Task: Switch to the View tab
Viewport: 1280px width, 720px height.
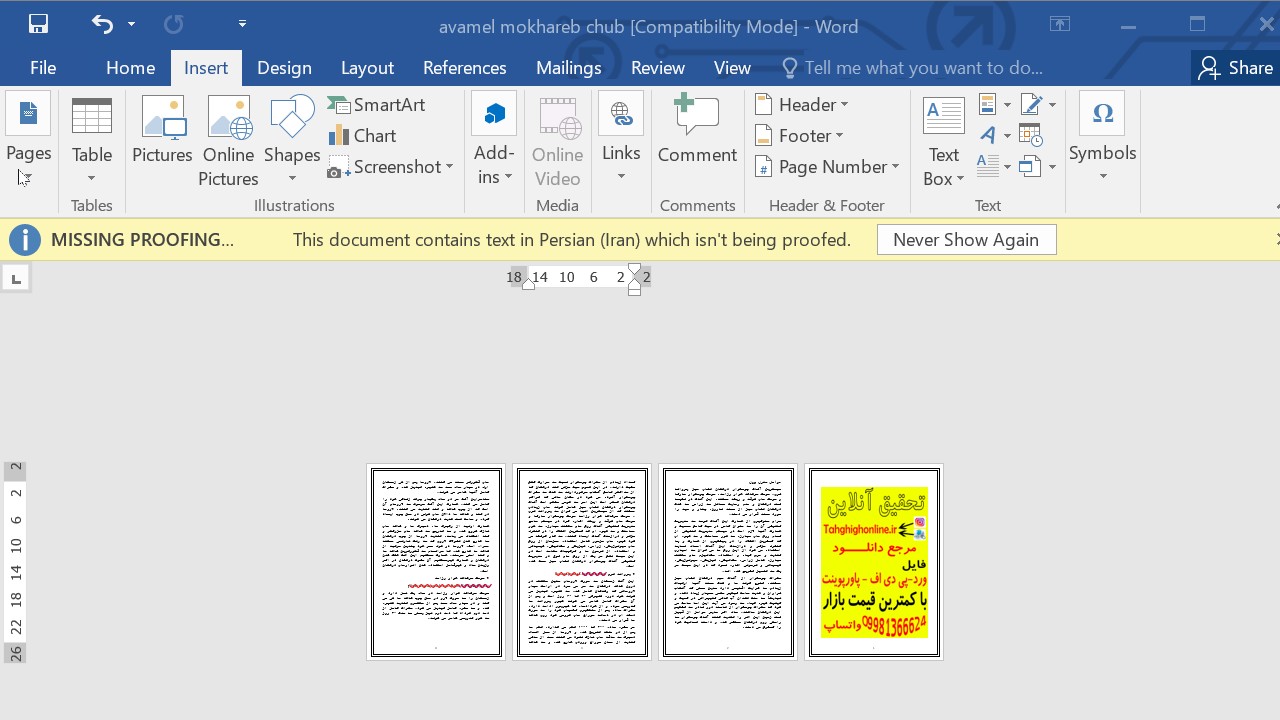Action: (732, 68)
